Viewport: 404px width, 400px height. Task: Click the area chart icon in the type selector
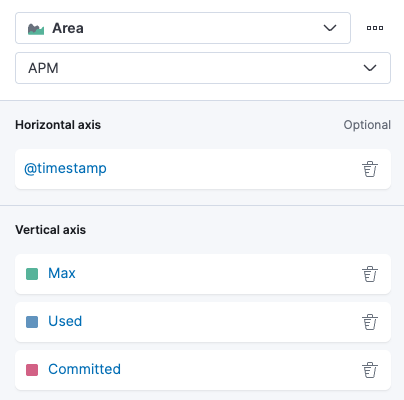(36, 29)
